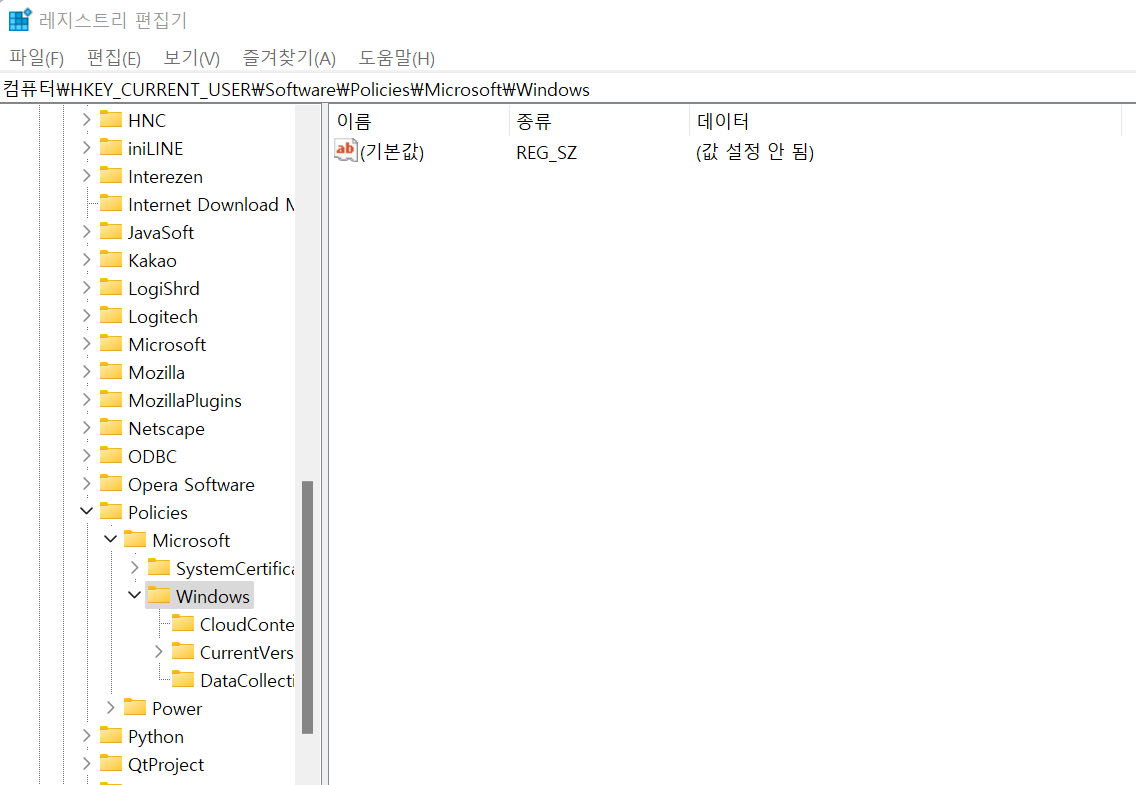Viewport: 1136px width, 785px height.
Task: Select the Microsoft key under Policies
Action: coord(191,540)
